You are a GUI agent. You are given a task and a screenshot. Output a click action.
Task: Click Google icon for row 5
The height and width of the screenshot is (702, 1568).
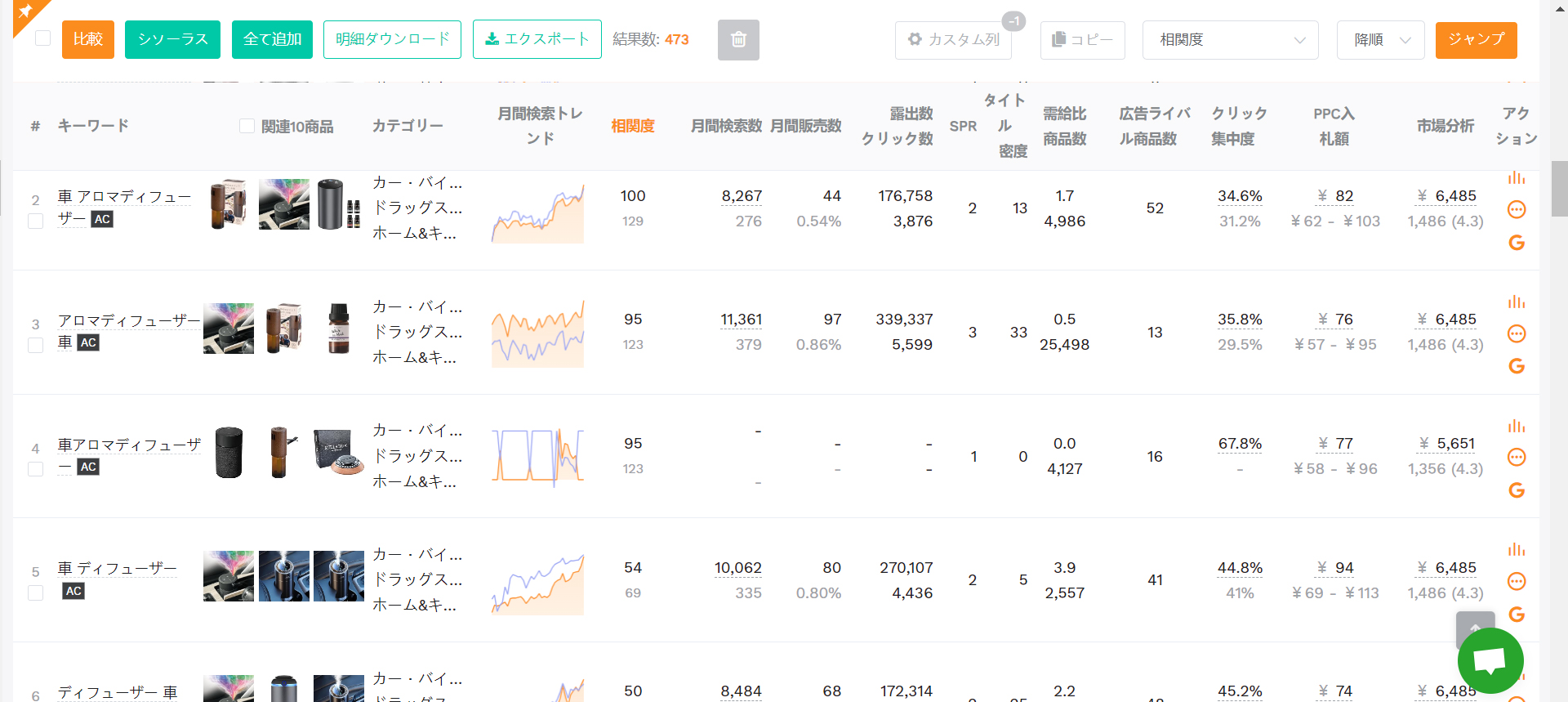coord(1517,615)
